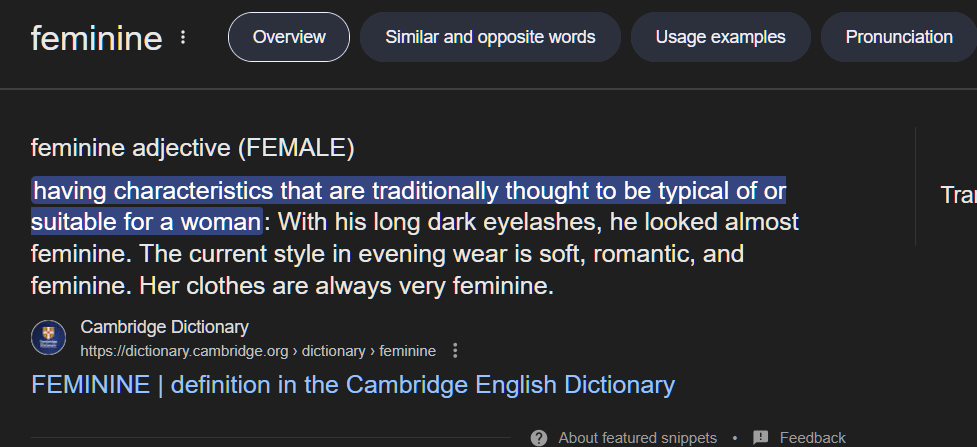Click the partially visible "Tran" side panel
This screenshot has width=977, height=447.
coord(958,195)
